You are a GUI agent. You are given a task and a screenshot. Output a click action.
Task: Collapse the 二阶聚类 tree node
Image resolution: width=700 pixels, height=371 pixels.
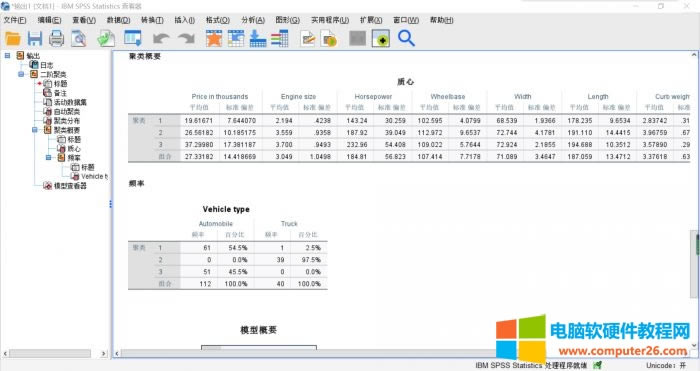click(21, 74)
